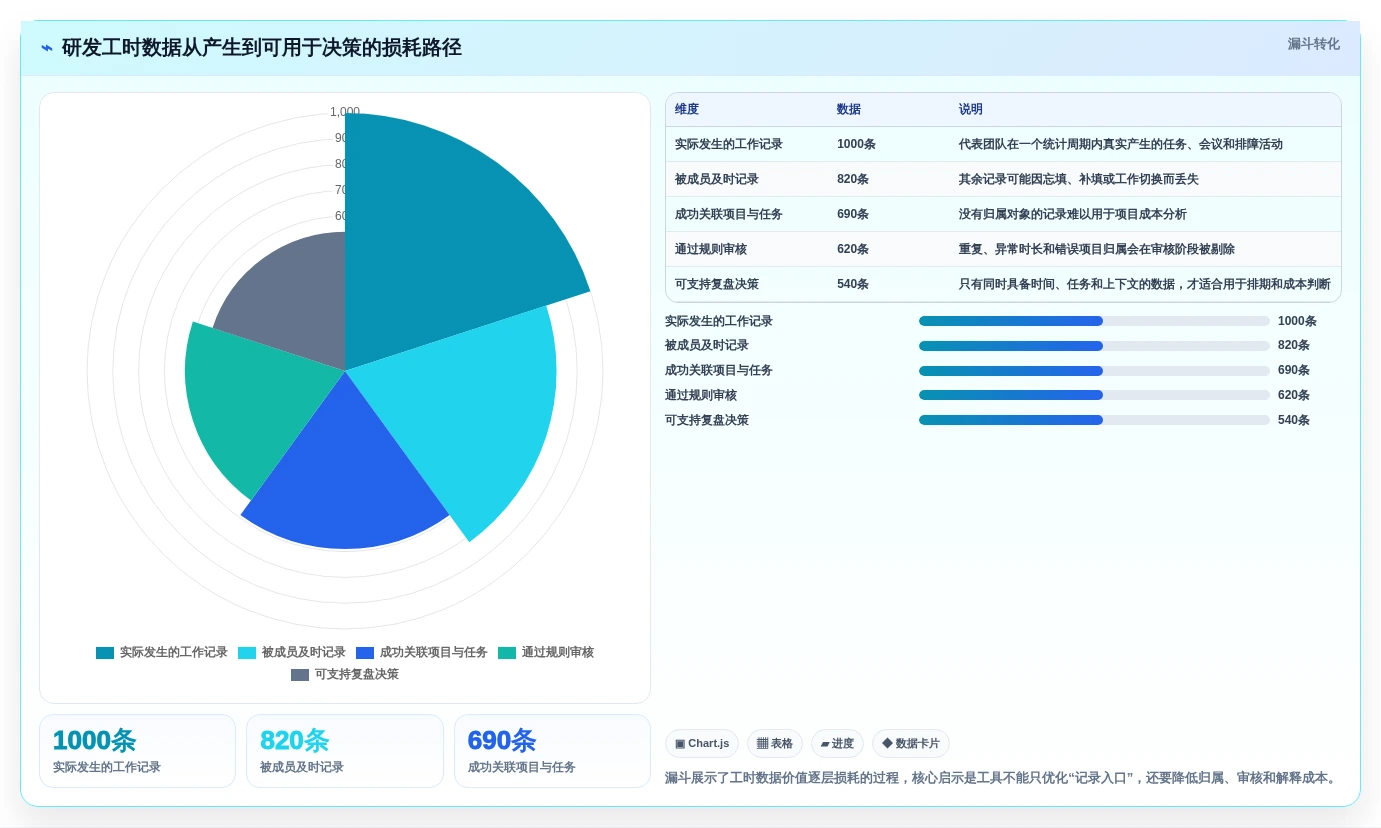Image resolution: width=1381 pixels, height=828 pixels.
Task: Click the 进度 tag chip
Action: click(837, 743)
